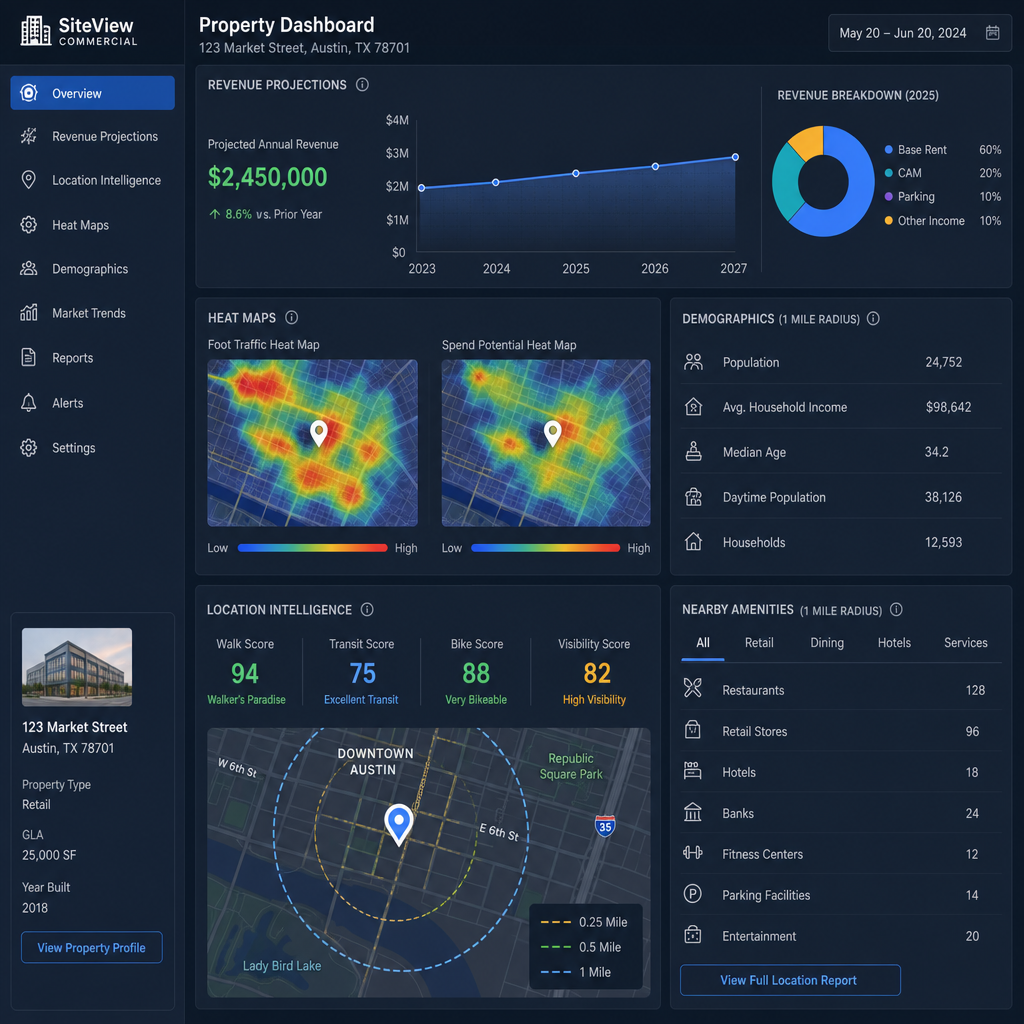Click the Median Age icon
The image size is (1024, 1024).
click(694, 451)
